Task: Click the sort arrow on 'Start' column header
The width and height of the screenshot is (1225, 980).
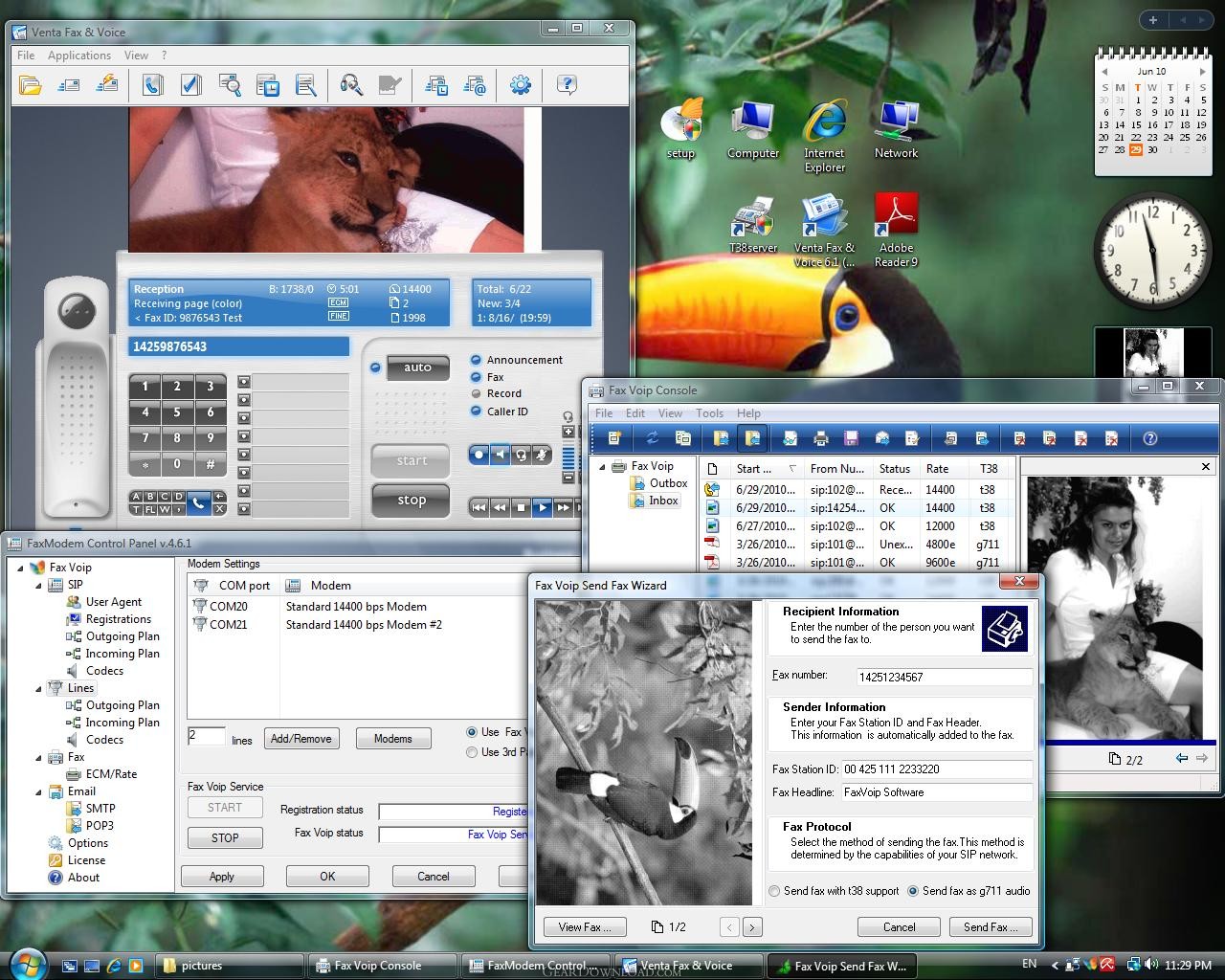Action: 791,469
